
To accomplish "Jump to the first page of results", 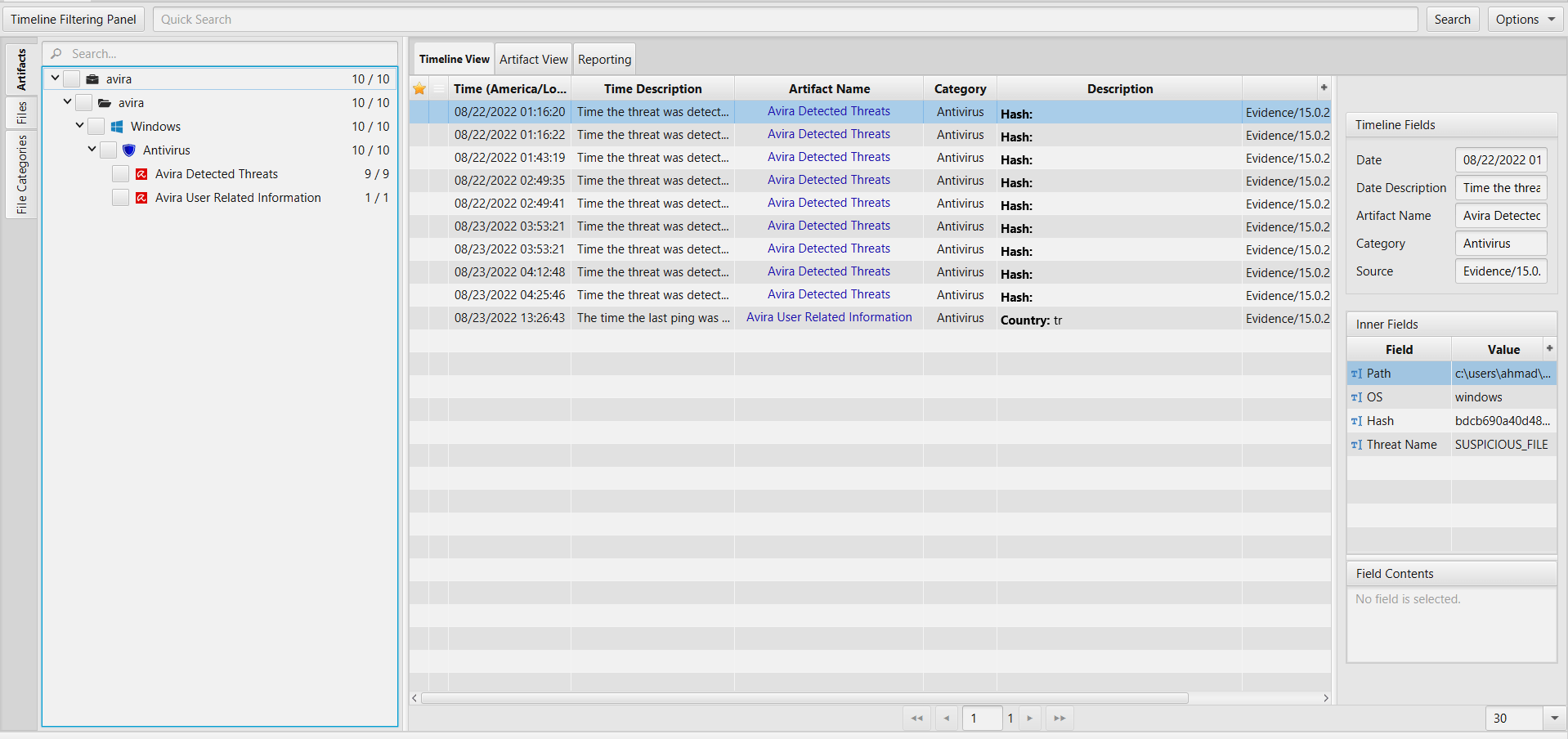I will tap(916, 719).
